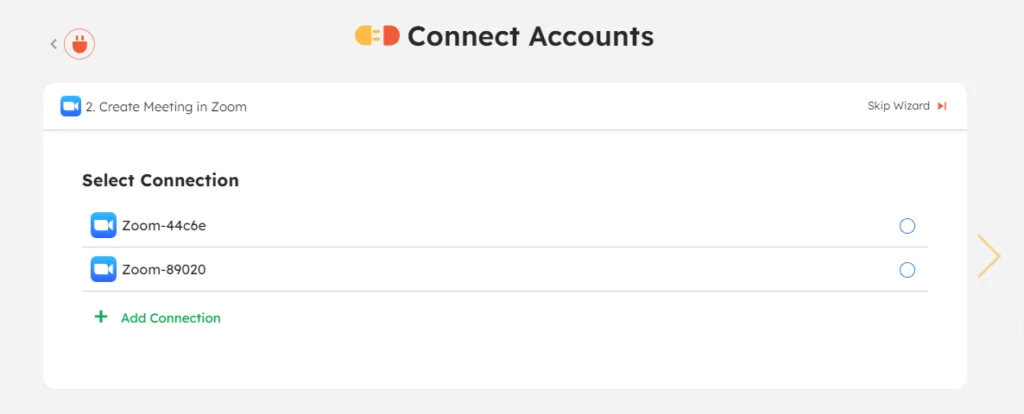Go to next step with the yellow arrow
The width and height of the screenshot is (1024, 414).
(988, 256)
